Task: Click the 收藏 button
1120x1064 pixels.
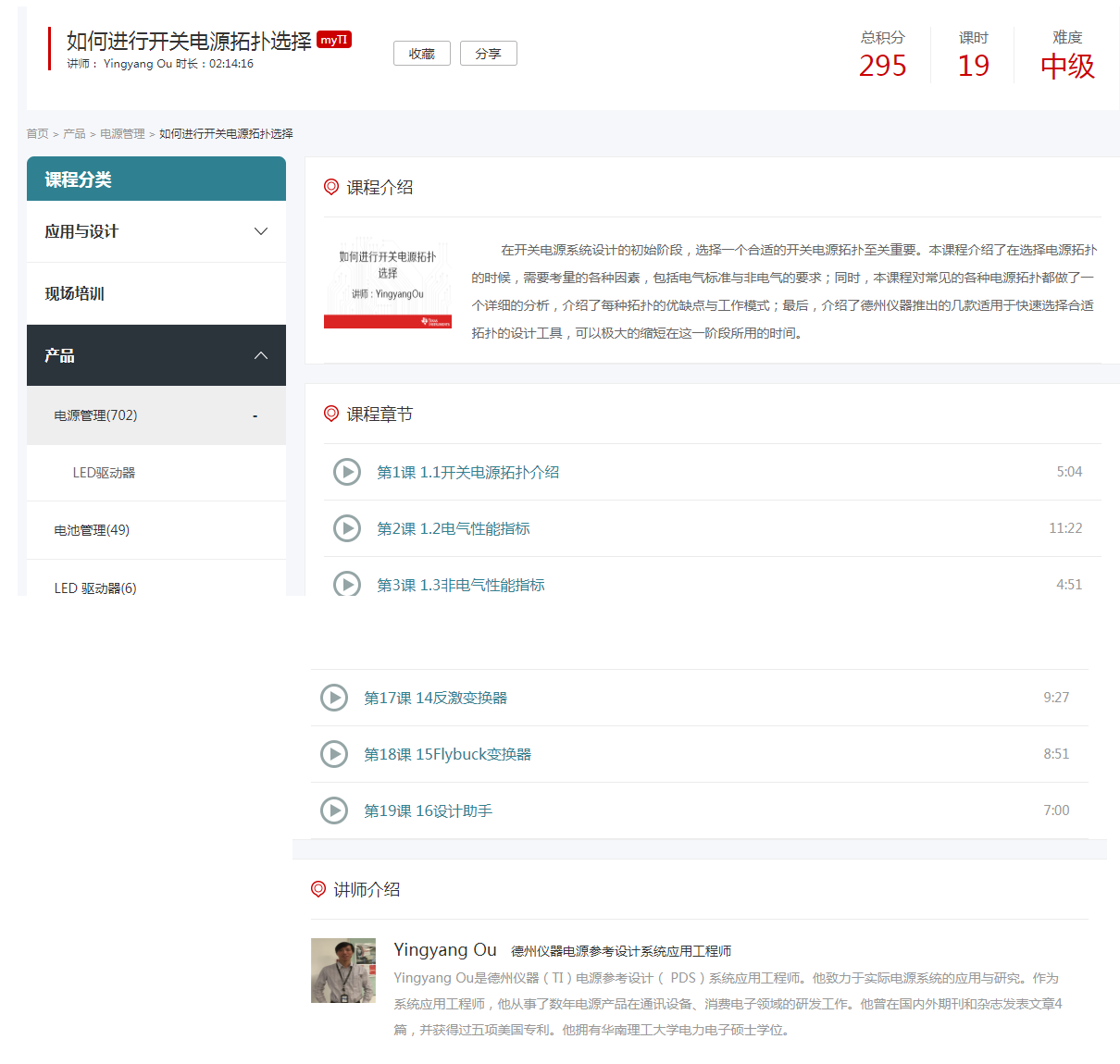Action: 422,54
